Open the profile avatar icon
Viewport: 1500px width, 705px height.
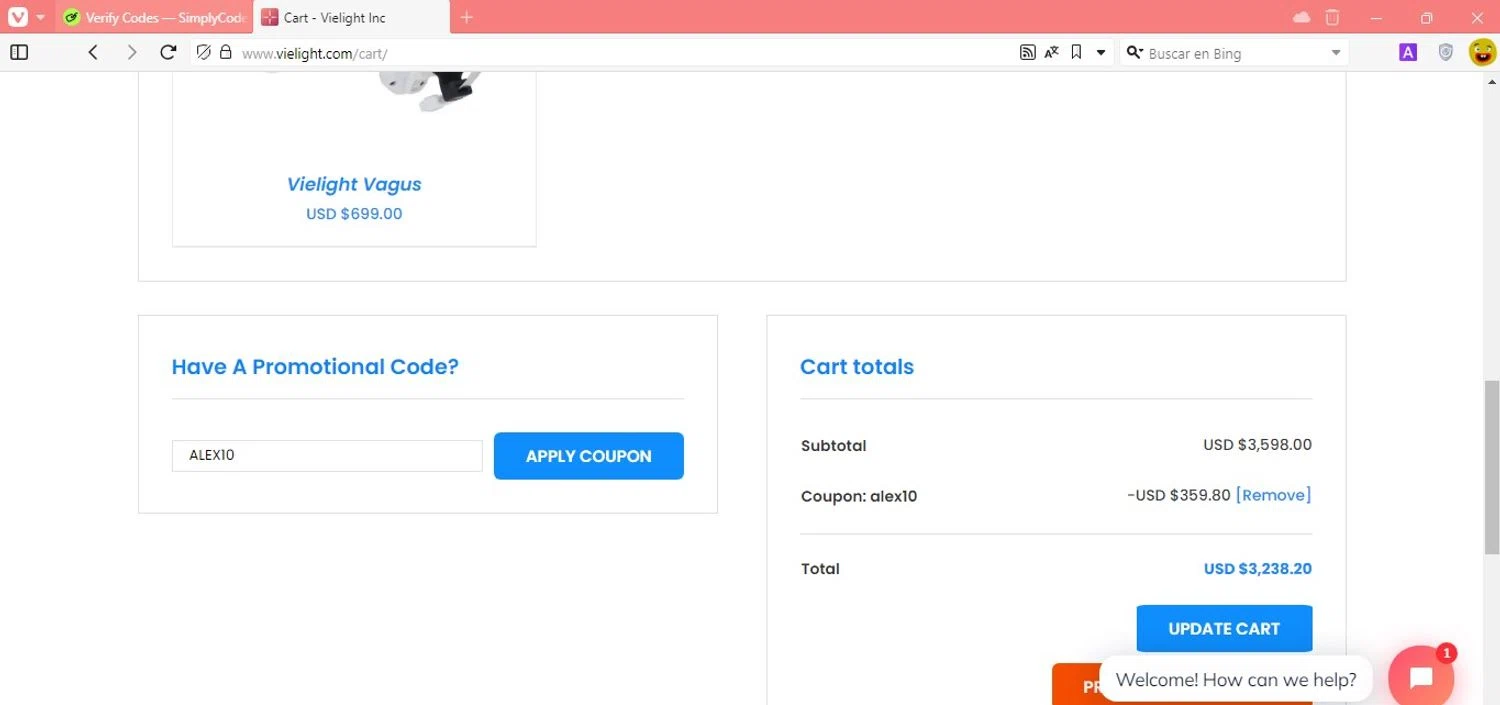click(1482, 52)
